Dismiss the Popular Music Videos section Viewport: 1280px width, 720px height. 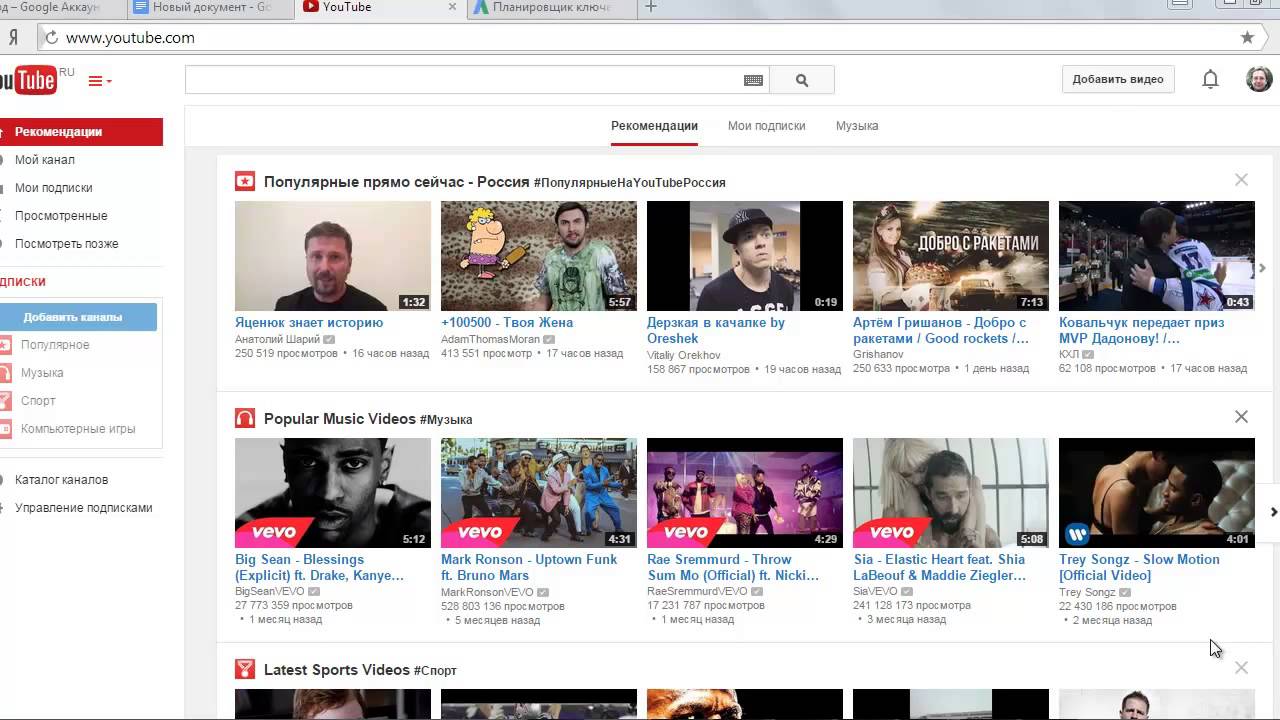[x=1241, y=417]
